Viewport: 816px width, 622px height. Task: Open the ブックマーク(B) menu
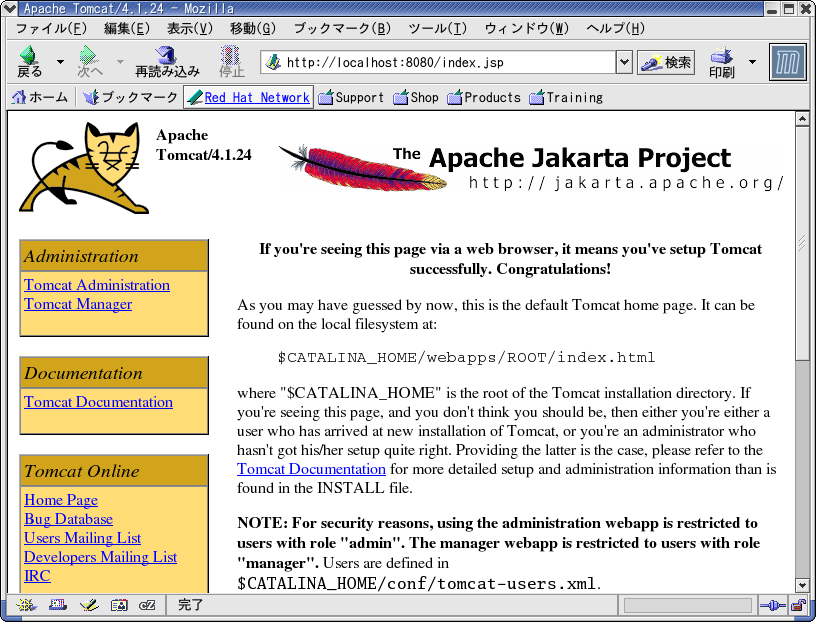342,28
